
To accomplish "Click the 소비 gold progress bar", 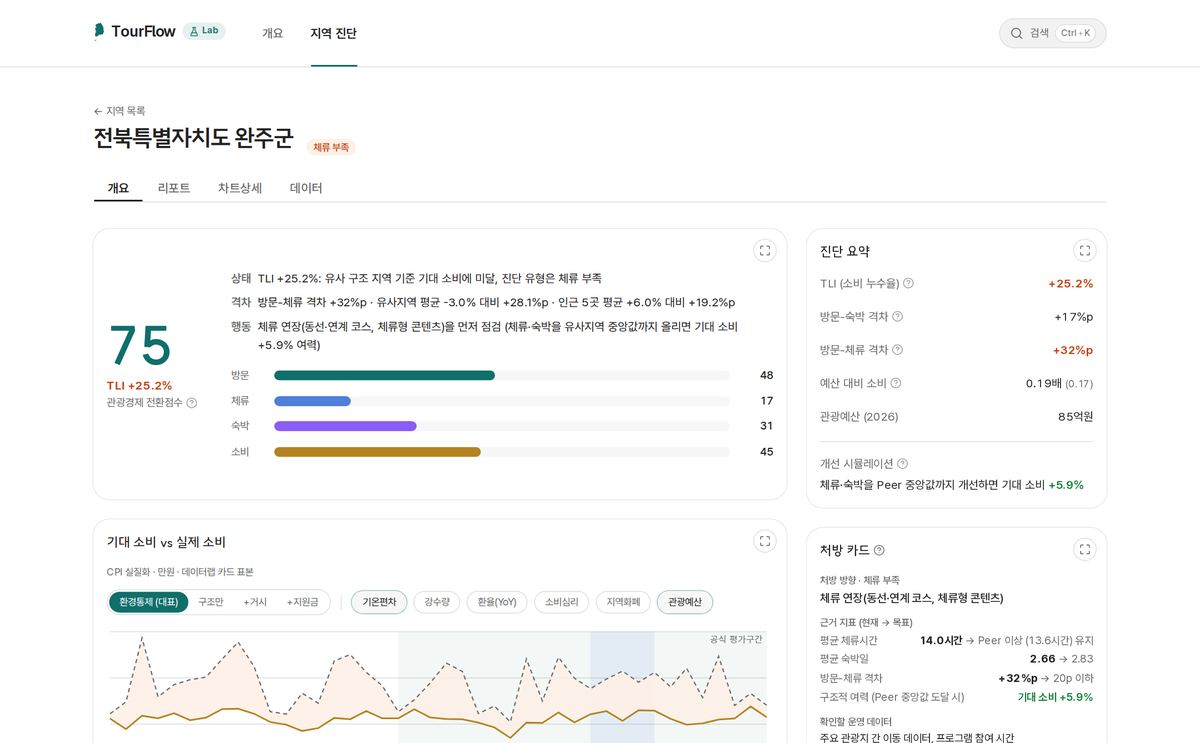I will click(x=377, y=452).
